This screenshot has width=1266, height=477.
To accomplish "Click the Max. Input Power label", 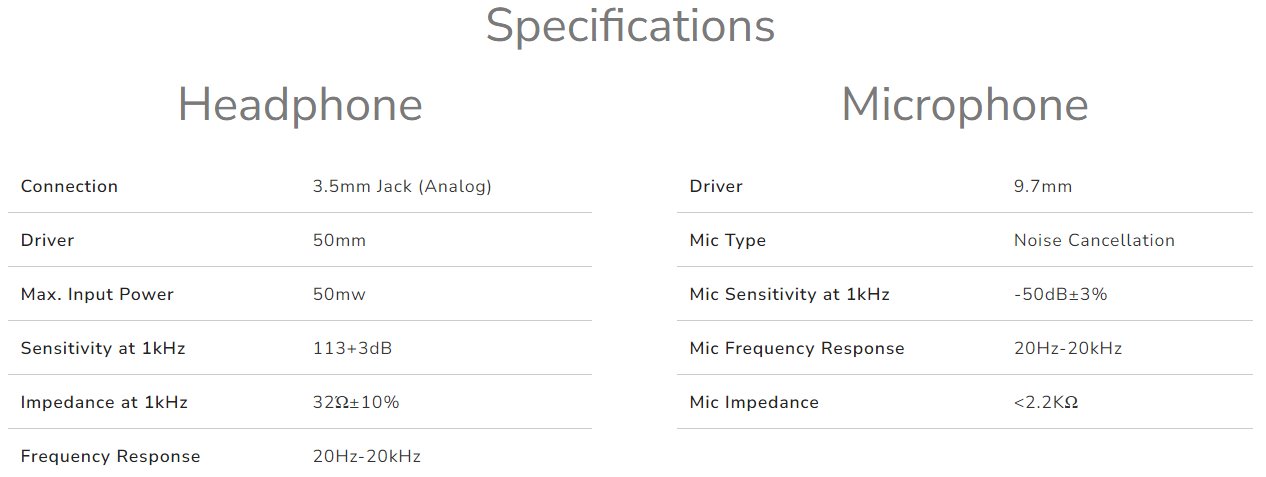I will pyautogui.click(x=97, y=294).
